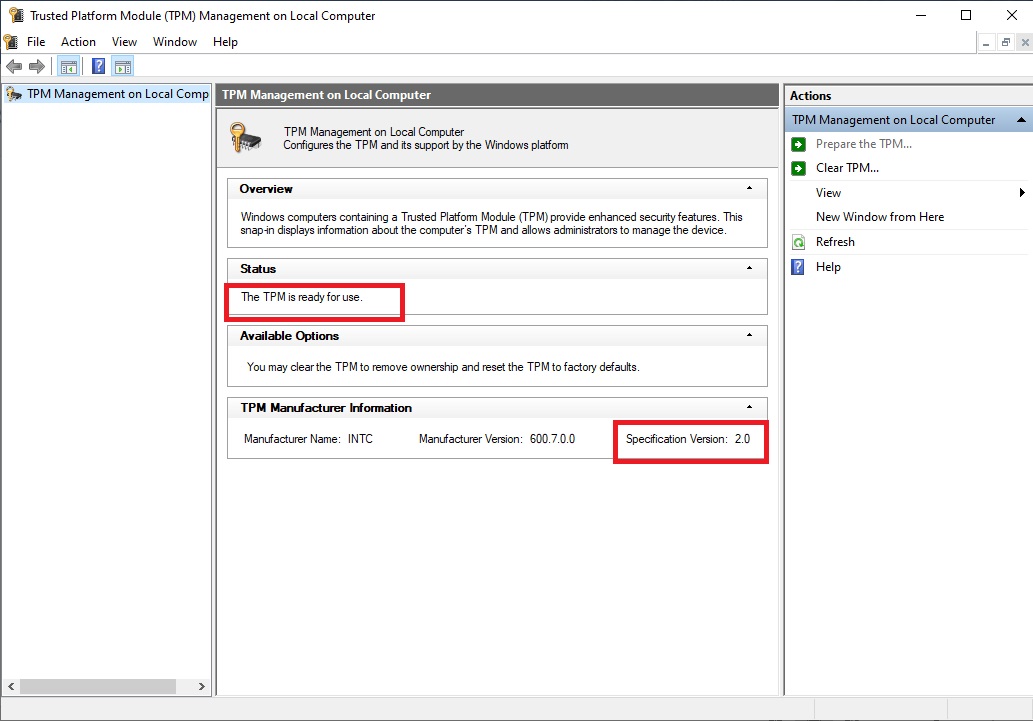The width and height of the screenshot is (1033, 721).
Task: Select TPM Management on Local Comp tree item
Action: click(110, 93)
